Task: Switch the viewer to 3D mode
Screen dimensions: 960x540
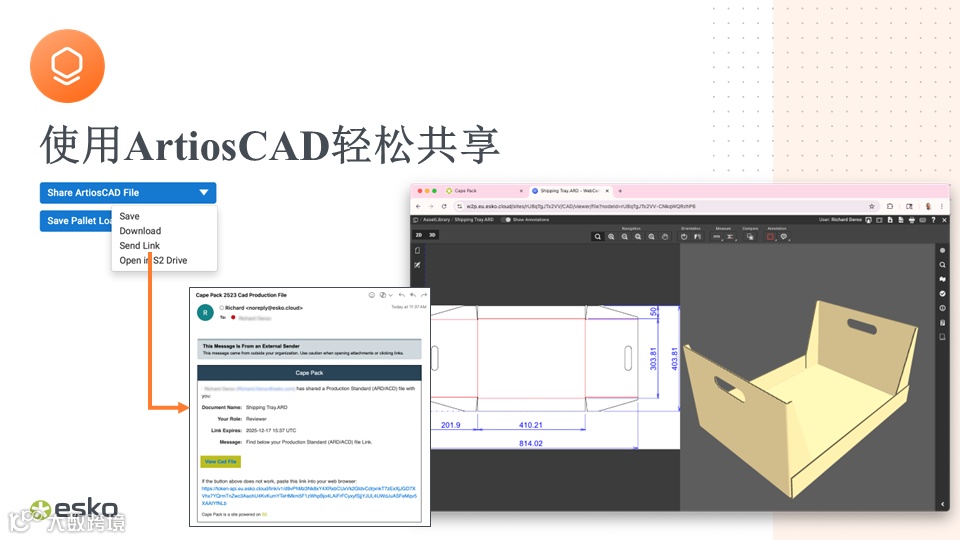Action: pos(432,235)
